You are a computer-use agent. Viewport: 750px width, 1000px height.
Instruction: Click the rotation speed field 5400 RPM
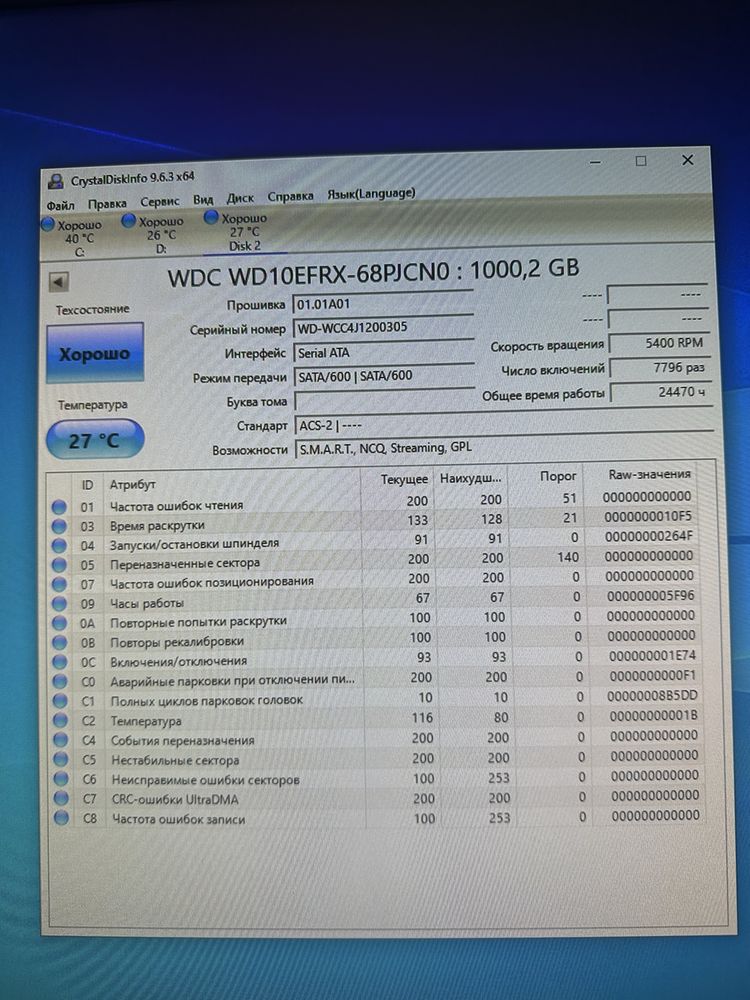(658, 343)
